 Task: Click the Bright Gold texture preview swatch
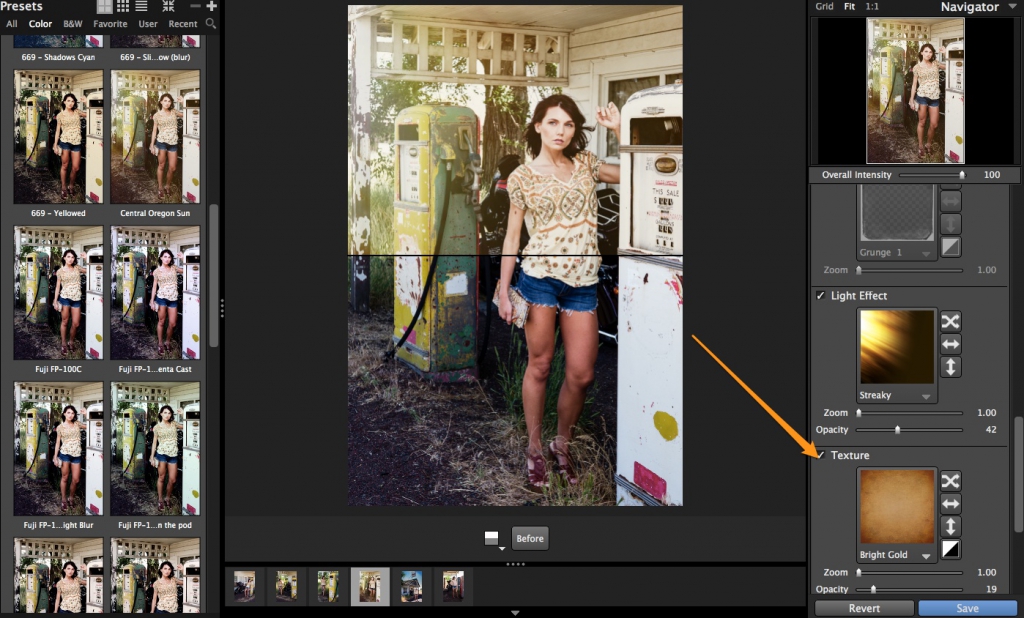897,506
